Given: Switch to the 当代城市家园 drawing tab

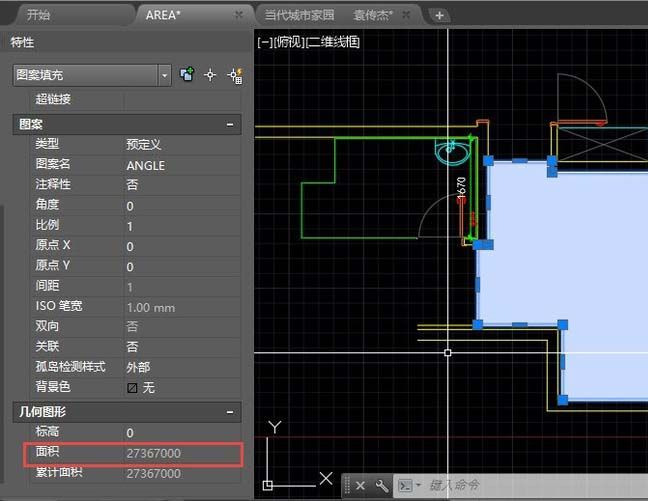Looking at the screenshot, I should click(299, 15).
